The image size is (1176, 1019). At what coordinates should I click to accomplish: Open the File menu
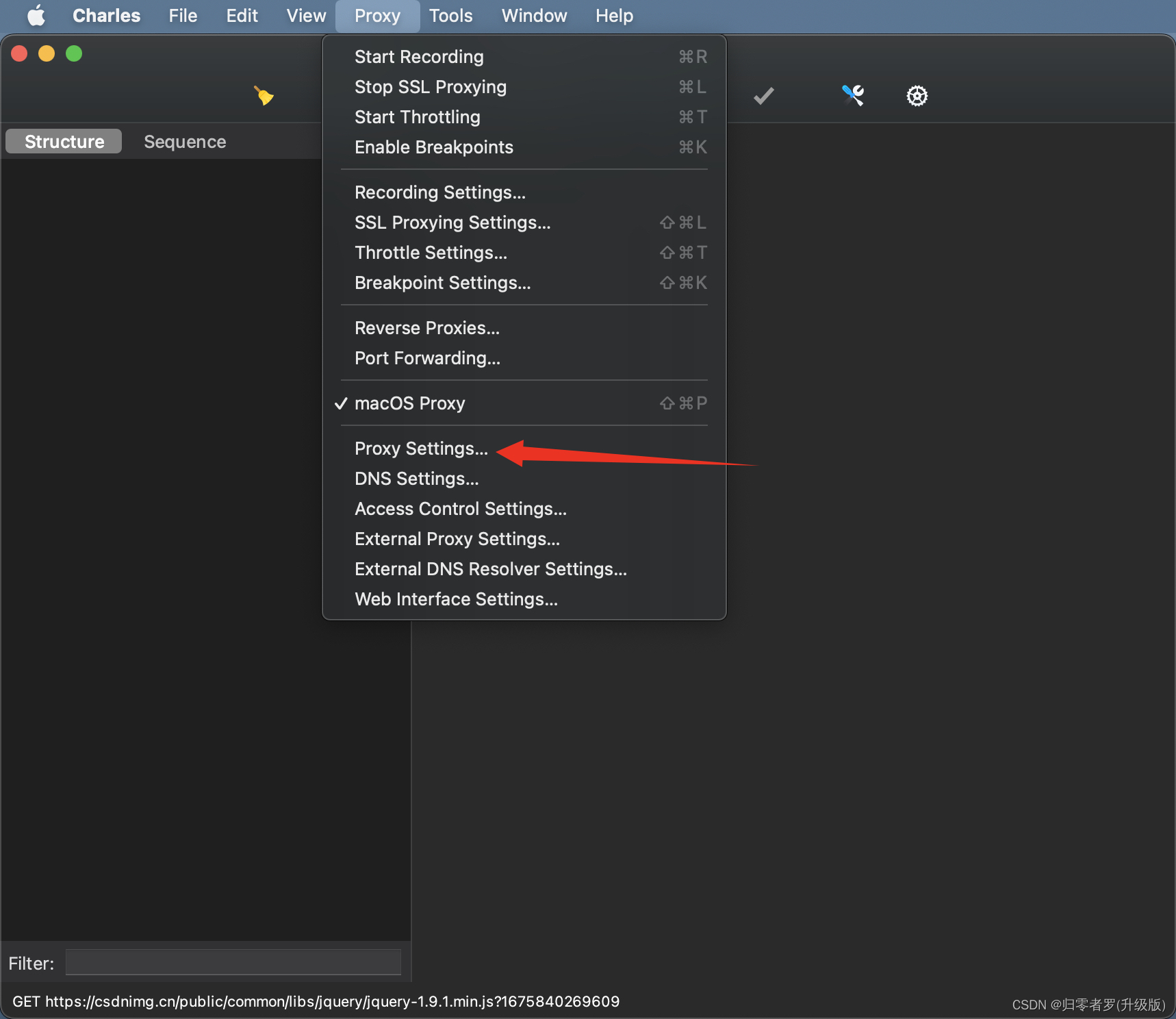point(183,16)
